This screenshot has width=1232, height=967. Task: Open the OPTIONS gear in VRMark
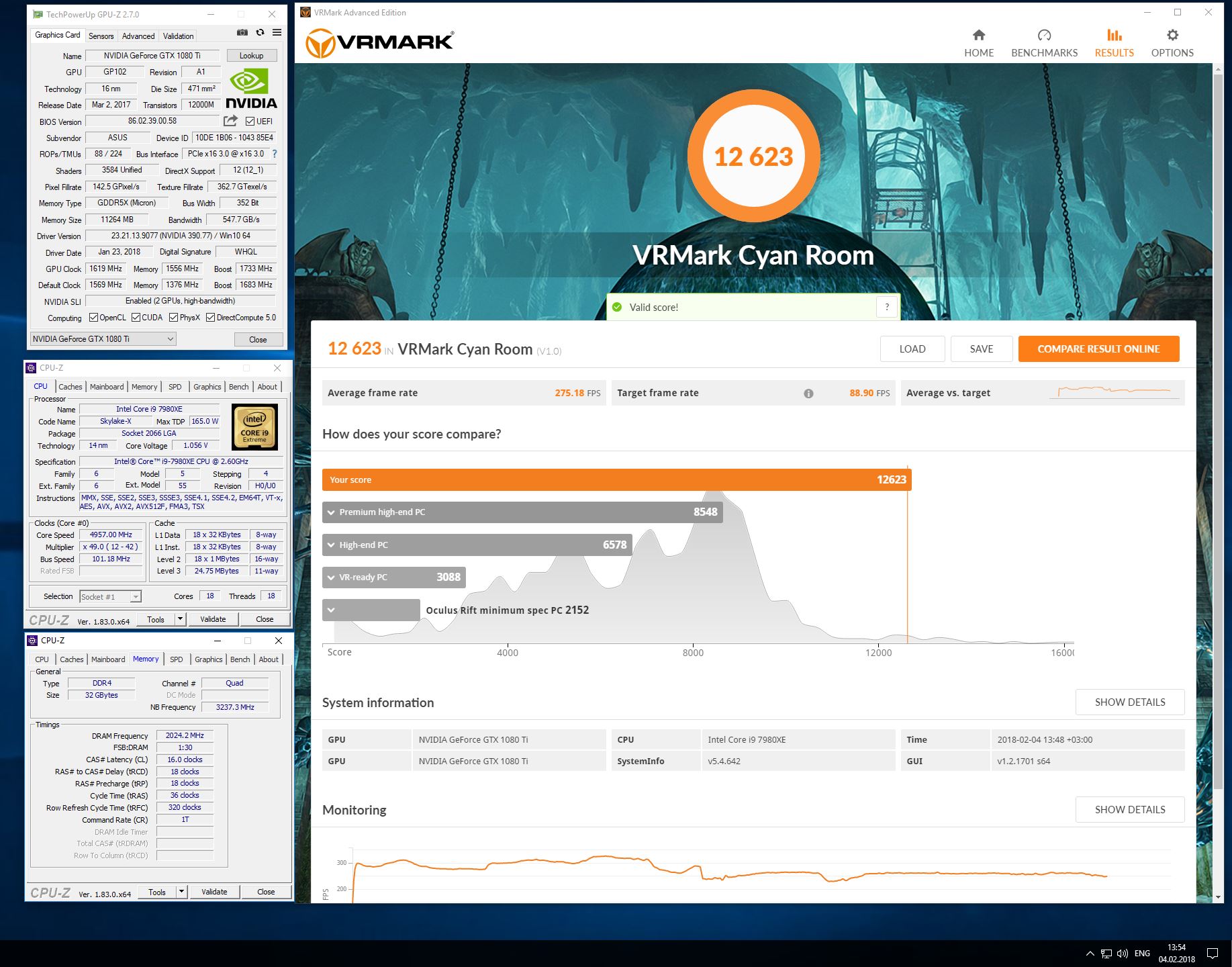coord(1172,44)
